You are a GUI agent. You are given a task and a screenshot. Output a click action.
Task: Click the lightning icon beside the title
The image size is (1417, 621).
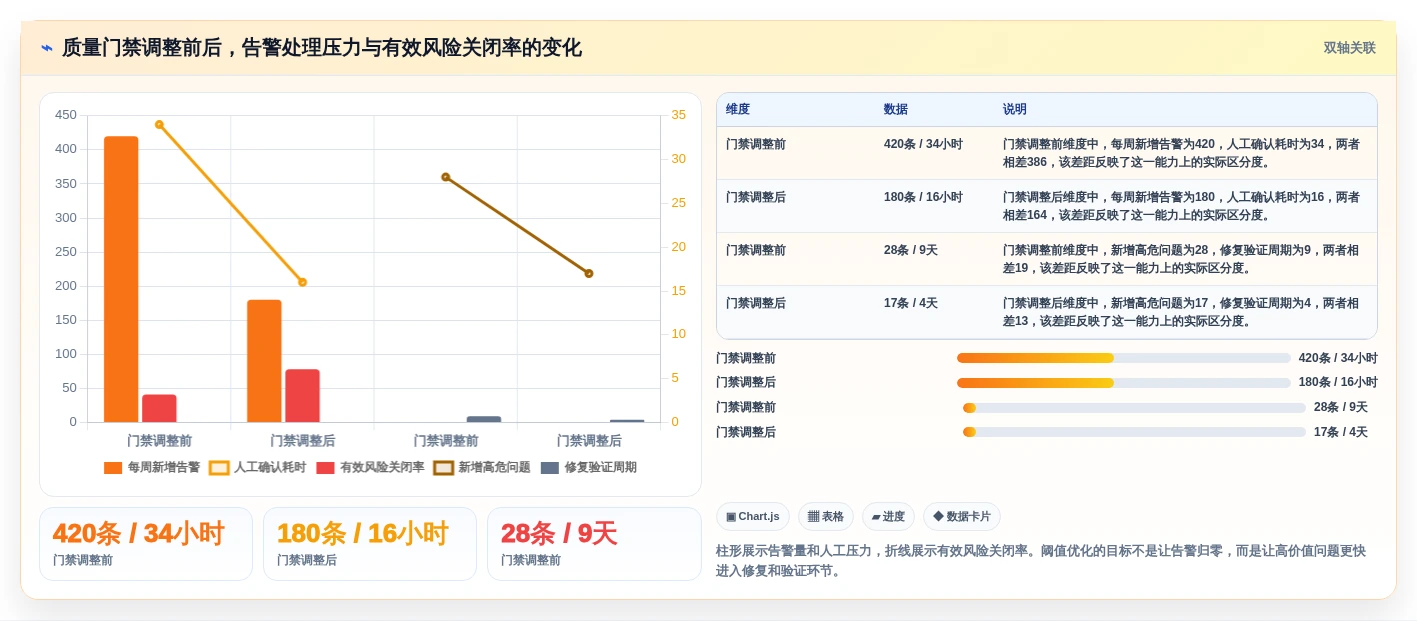(46, 48)
